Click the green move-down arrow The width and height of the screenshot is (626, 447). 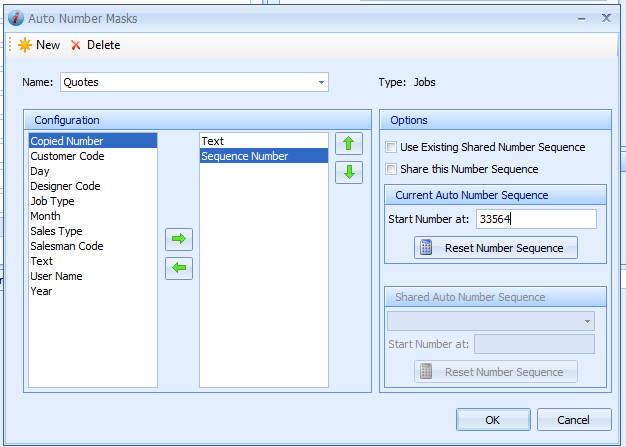[348, 172]
